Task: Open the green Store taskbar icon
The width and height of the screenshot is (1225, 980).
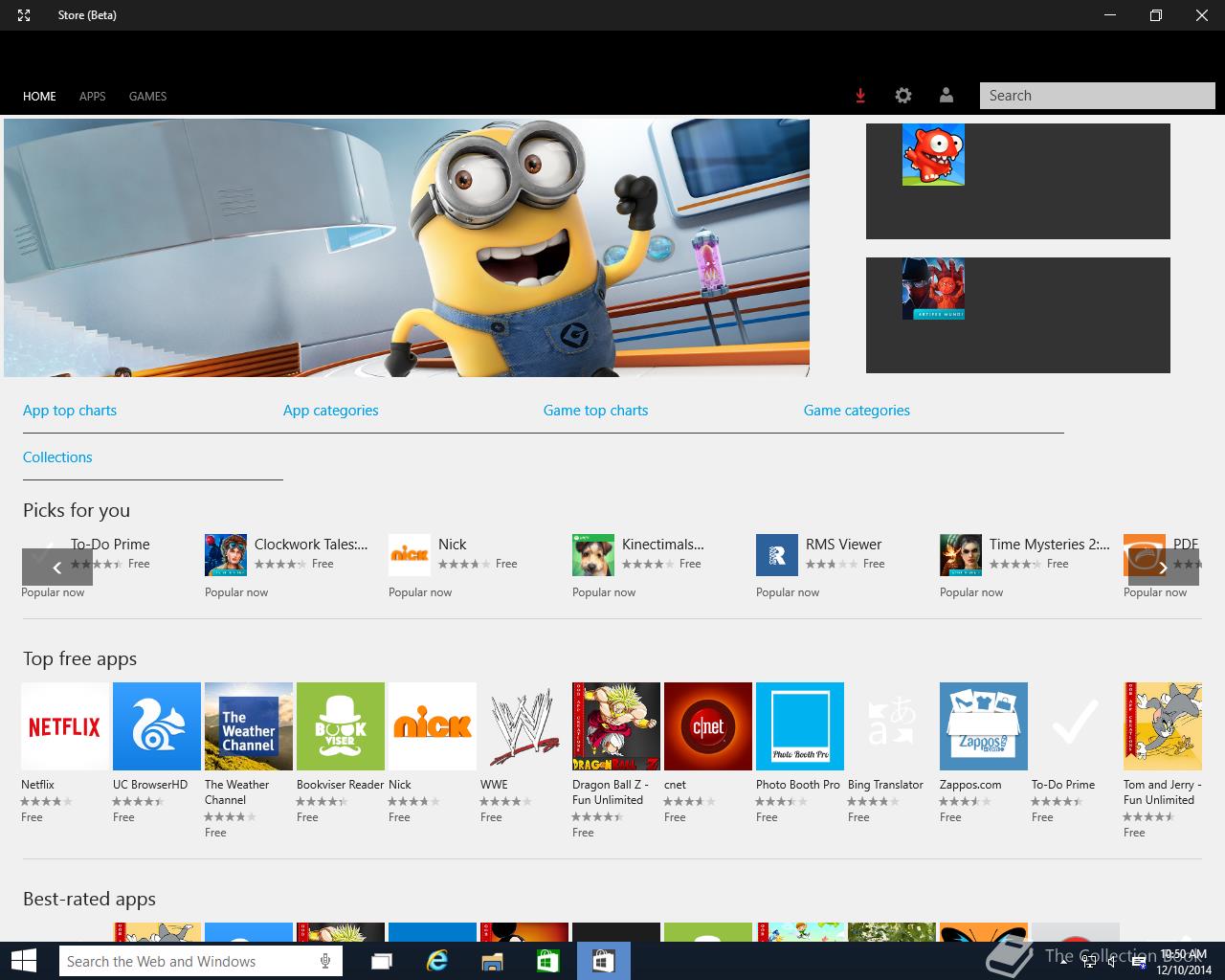Action: 547,962
